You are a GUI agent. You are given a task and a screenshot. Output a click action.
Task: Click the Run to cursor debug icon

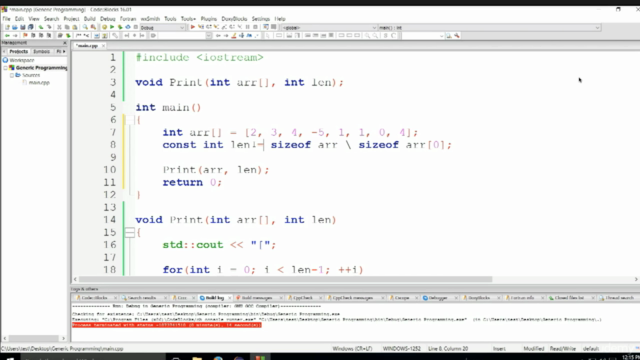[200, 27]
